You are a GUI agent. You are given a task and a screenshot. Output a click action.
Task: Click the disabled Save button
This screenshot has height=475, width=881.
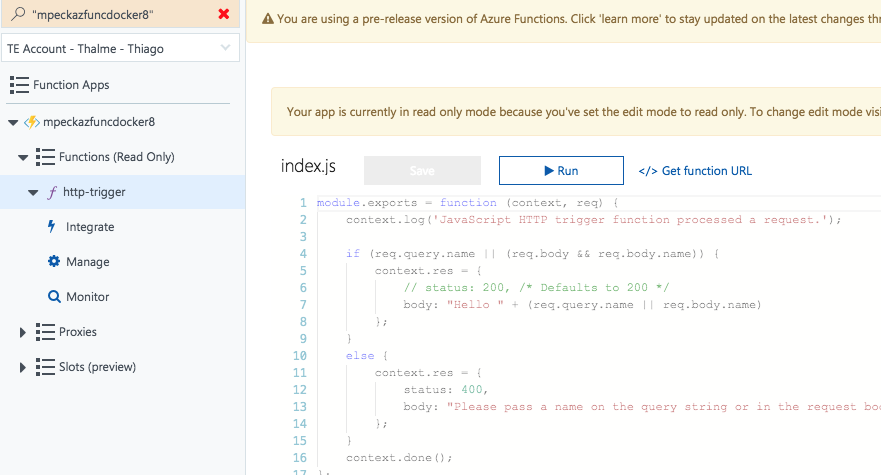click(422, 170)
